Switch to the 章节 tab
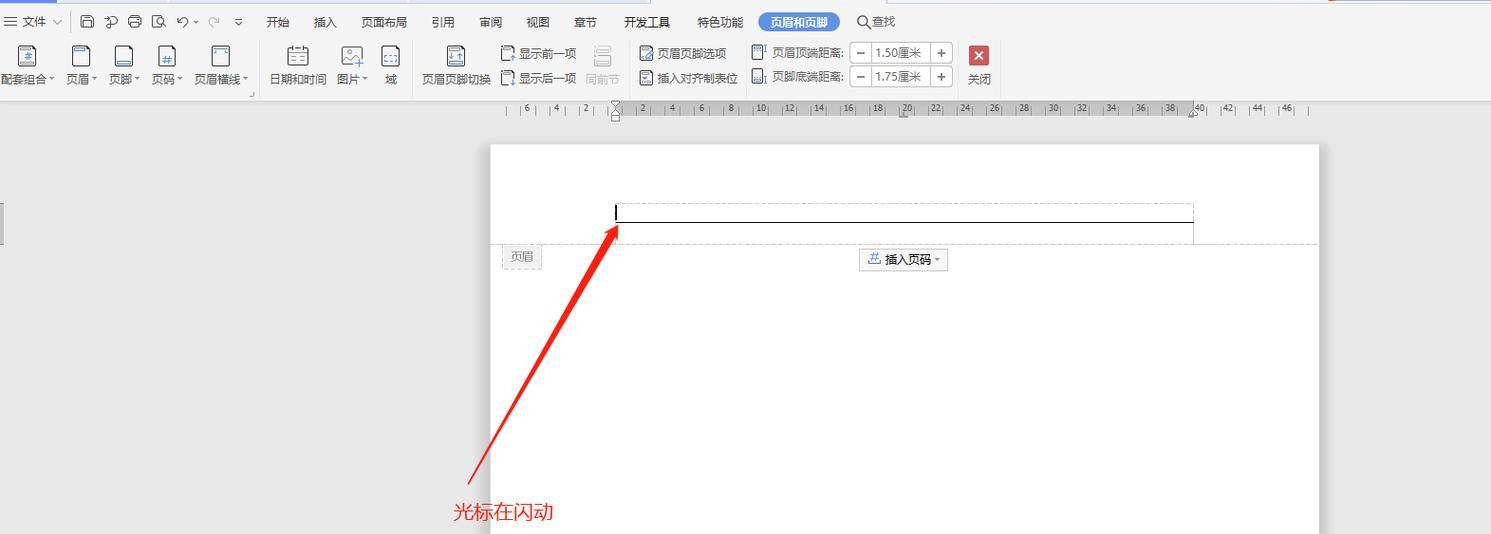1491x534 pixels. (x=585, y=22)
